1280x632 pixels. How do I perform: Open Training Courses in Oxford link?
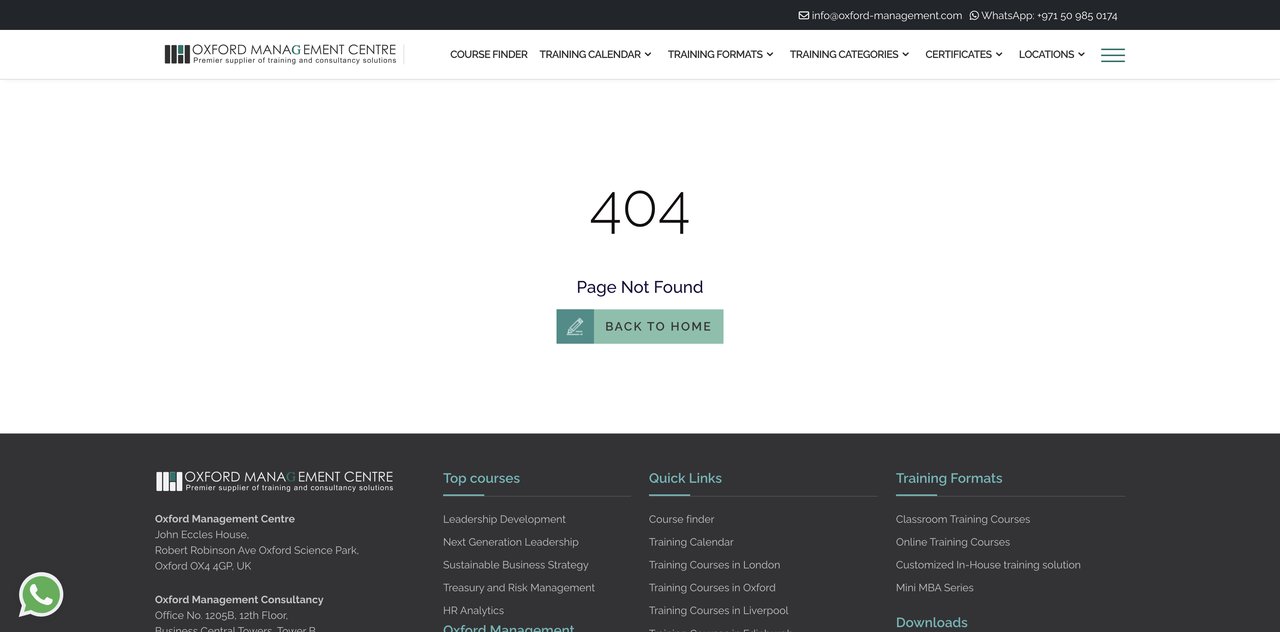pos(712,588)
